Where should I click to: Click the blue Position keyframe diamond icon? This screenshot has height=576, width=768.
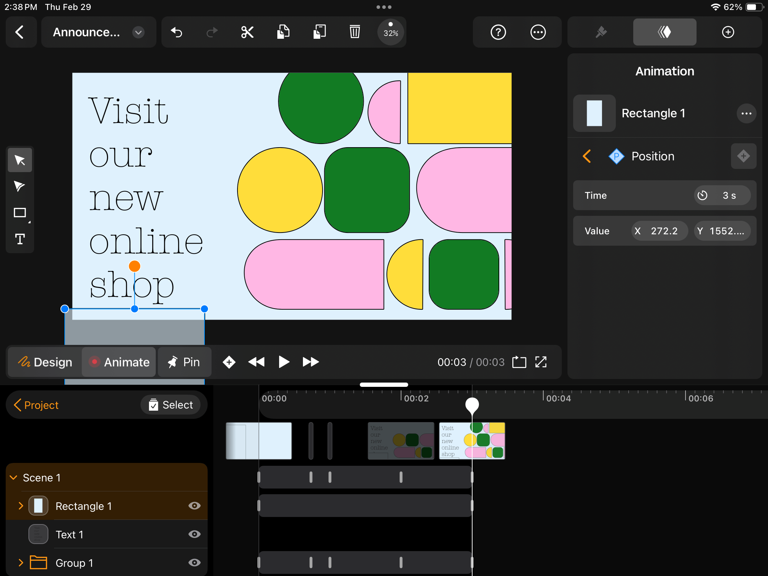[616, 156]
